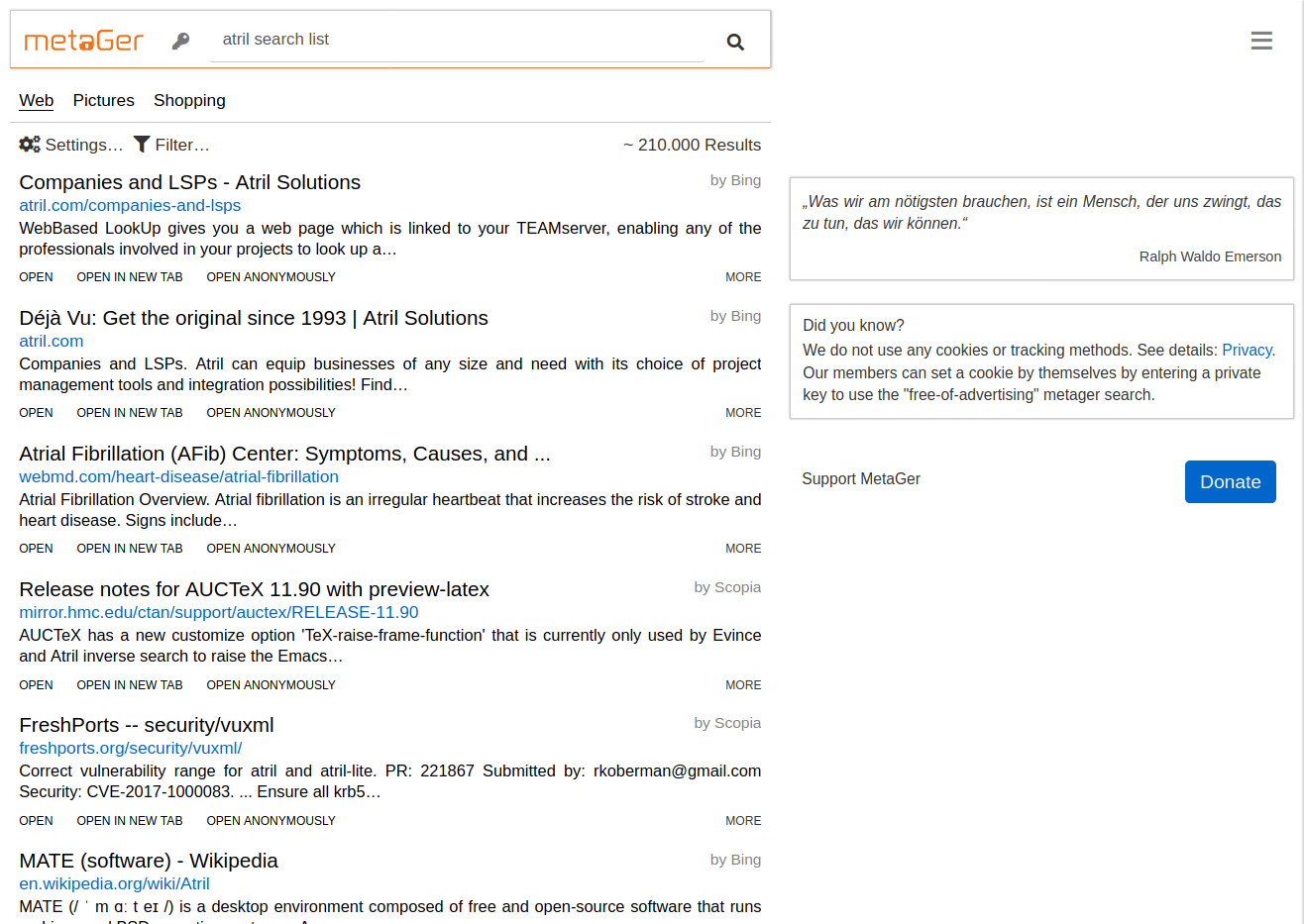1304x924 pixels.
Task: Expand MORE for Atrial Fibrillation result
Action: coord(743,549)
